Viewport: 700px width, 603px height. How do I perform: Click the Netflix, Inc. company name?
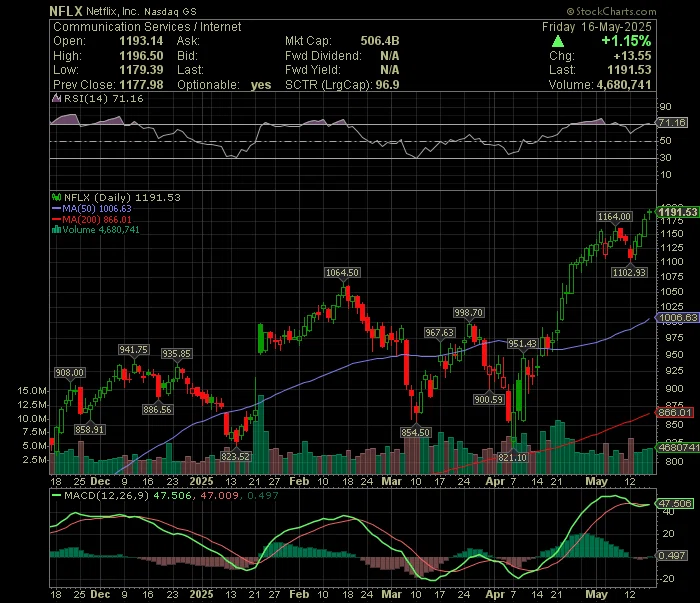pyautogui.click(x=113, y=12)
